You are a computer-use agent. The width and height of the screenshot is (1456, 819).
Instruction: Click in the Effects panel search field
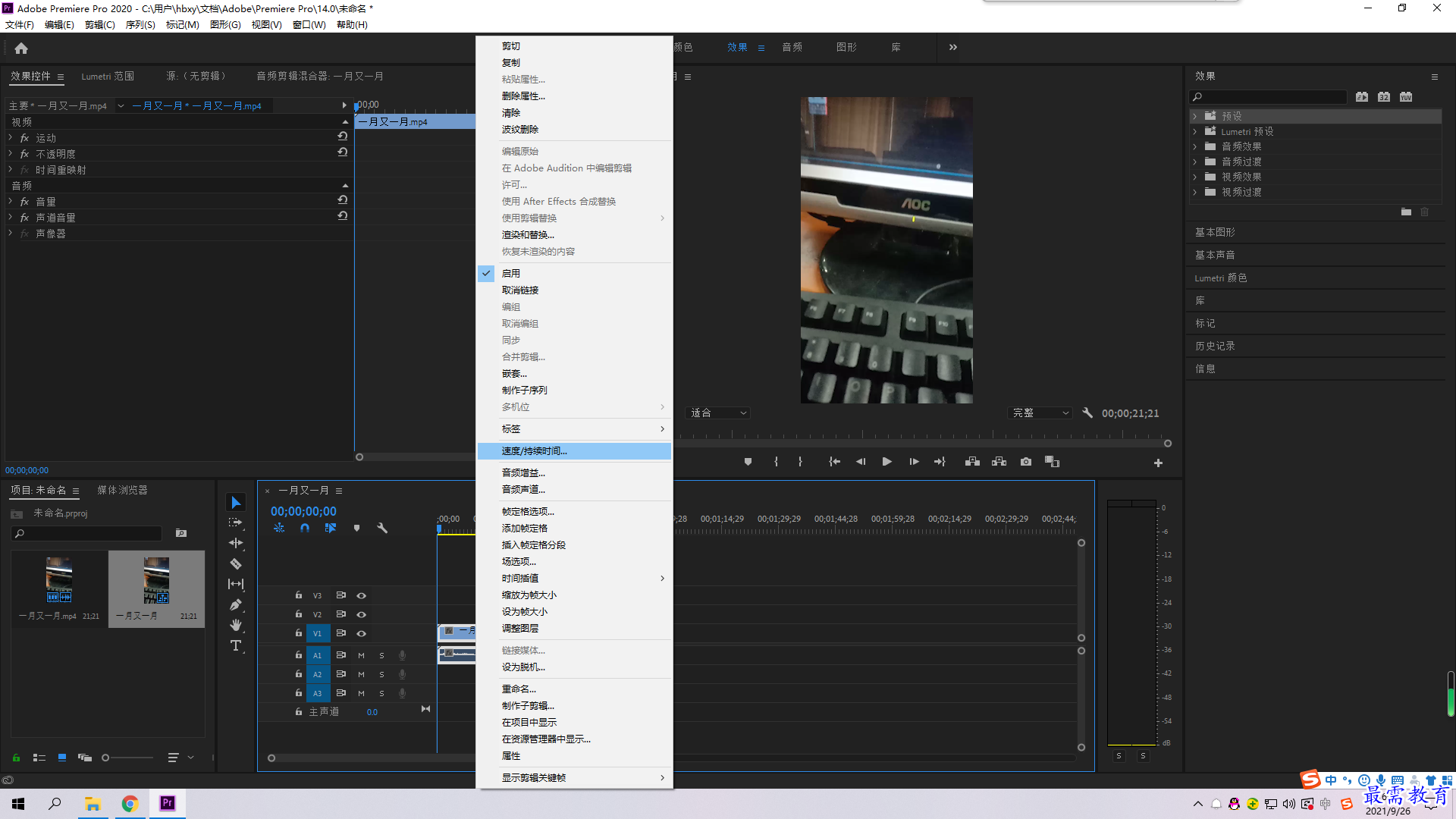1268,97
